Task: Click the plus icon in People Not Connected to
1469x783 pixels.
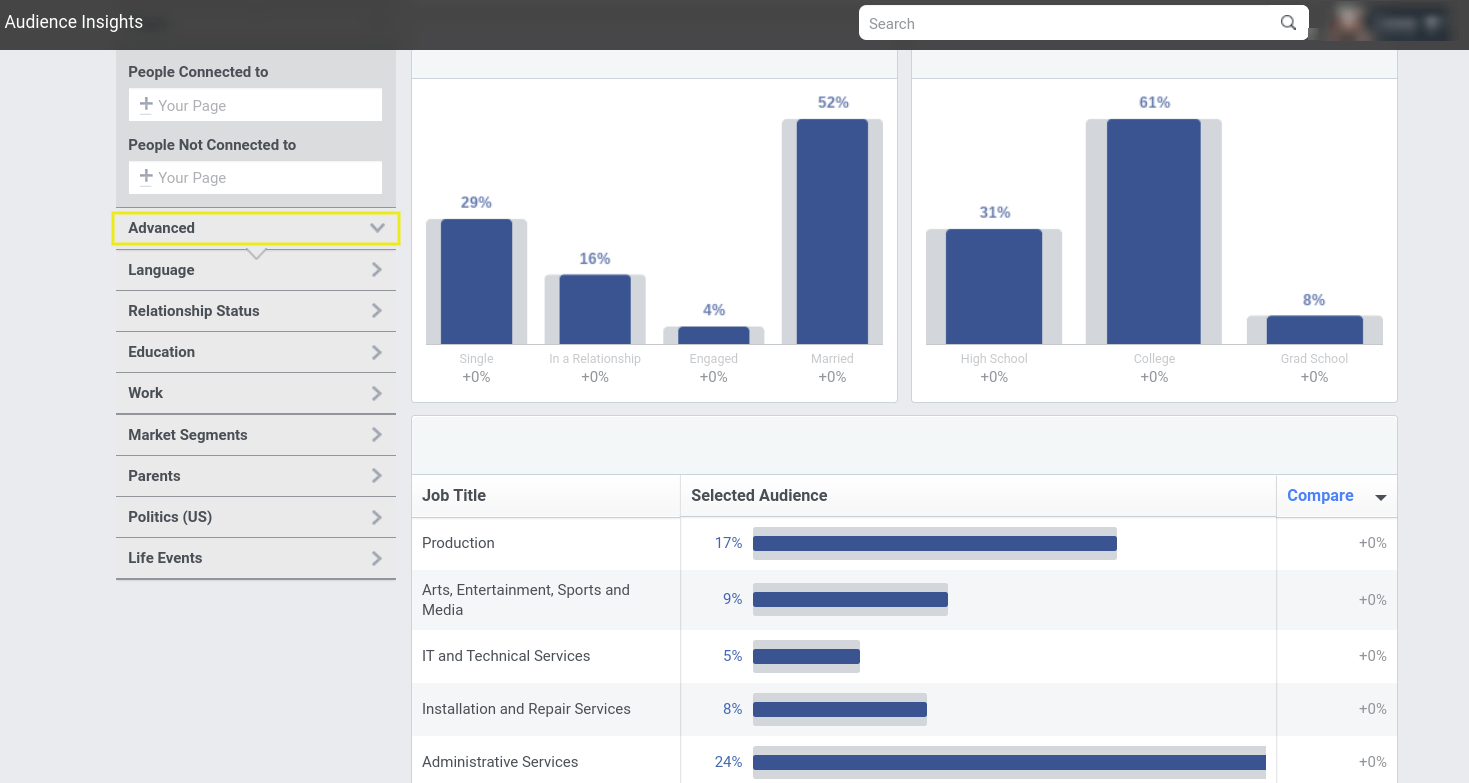Action: tap(146, 176)
